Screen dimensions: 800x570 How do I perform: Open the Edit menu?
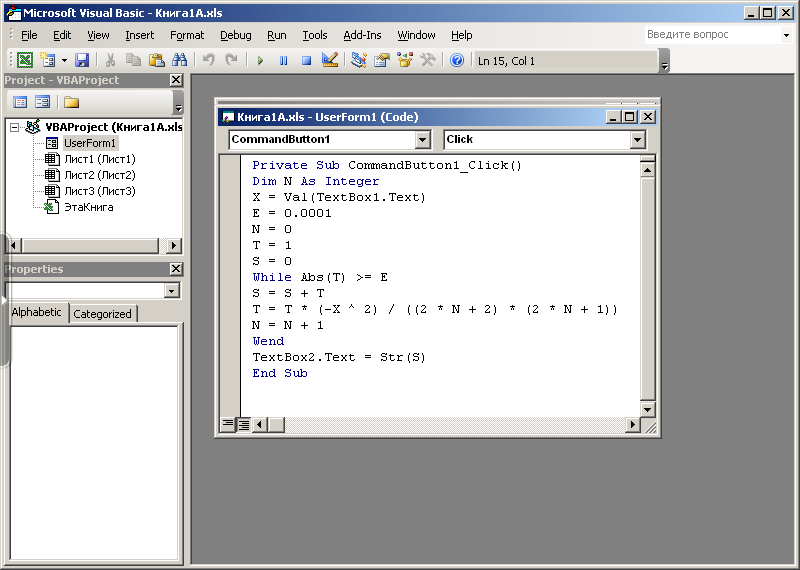click(x=62, y=35)
